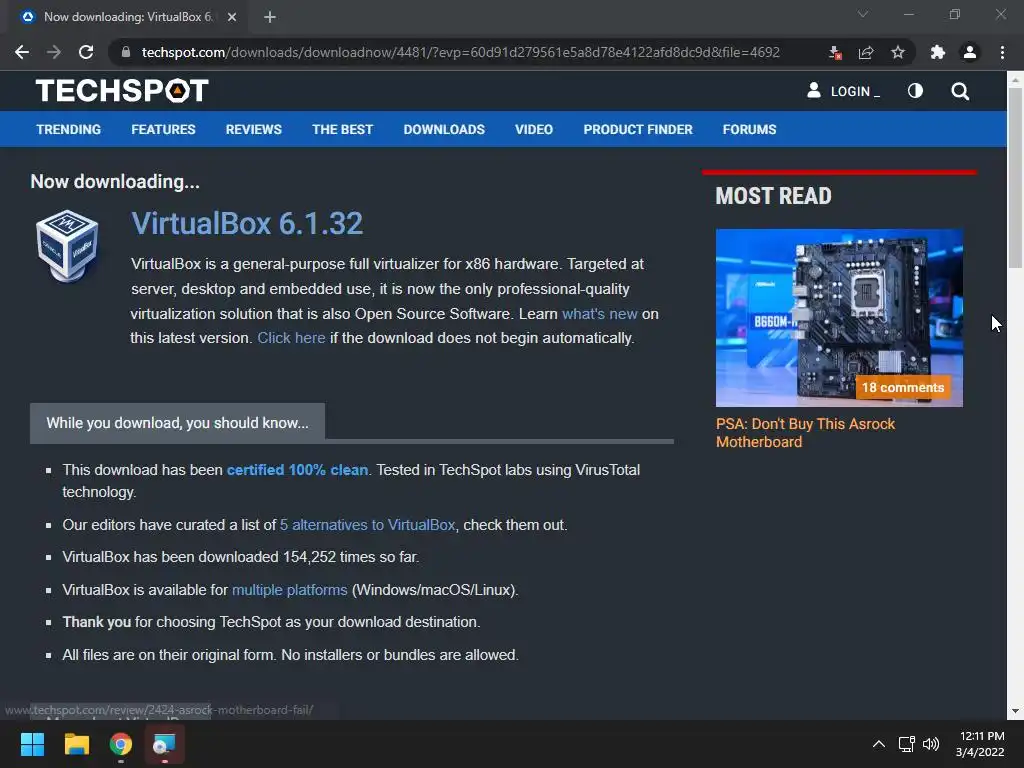
Task: Click the Asrock motherboard article thumbnail
Action: tap(839, 317)
